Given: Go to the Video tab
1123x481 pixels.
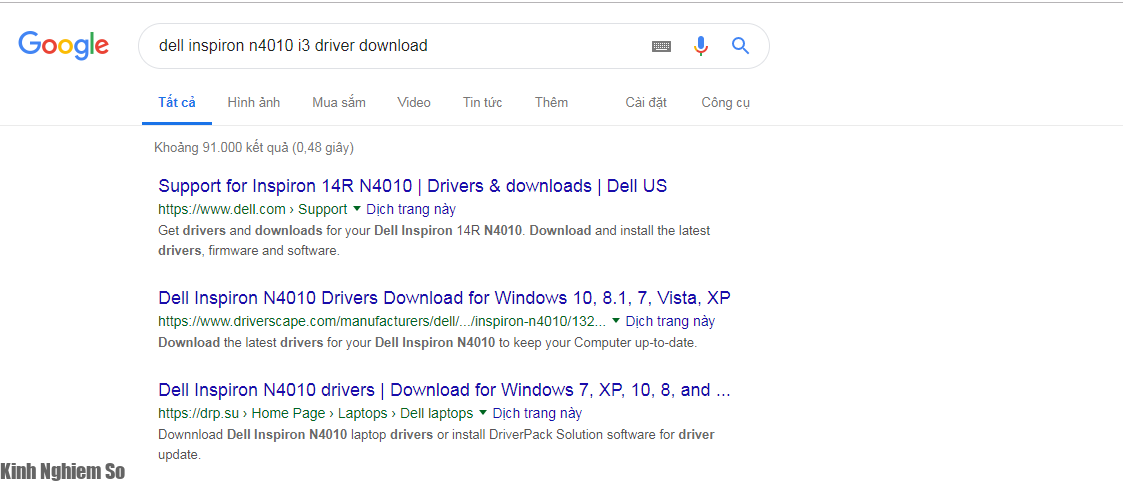Looking at the screenshot, I should pyautogui.click(x=414, y=102).
